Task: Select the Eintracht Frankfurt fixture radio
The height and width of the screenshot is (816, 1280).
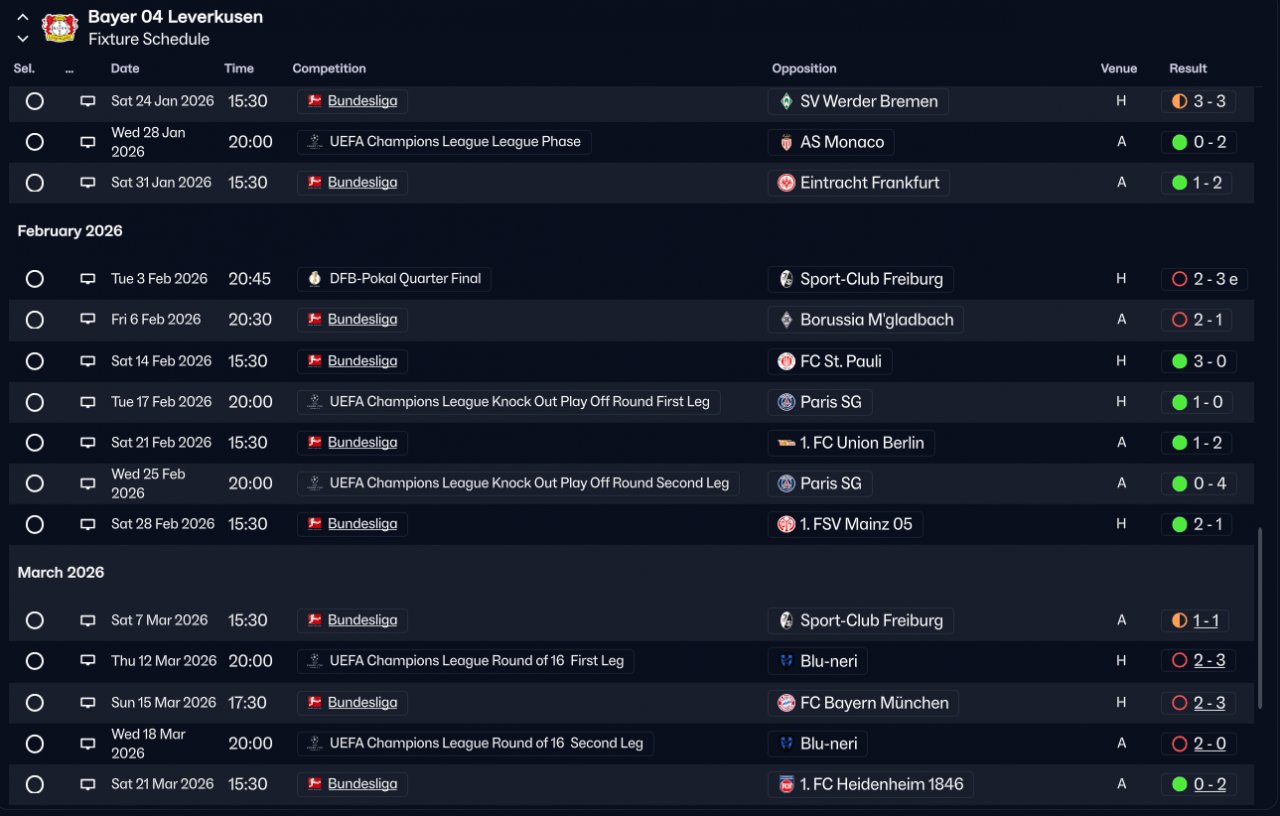Action: coord(35,183)
